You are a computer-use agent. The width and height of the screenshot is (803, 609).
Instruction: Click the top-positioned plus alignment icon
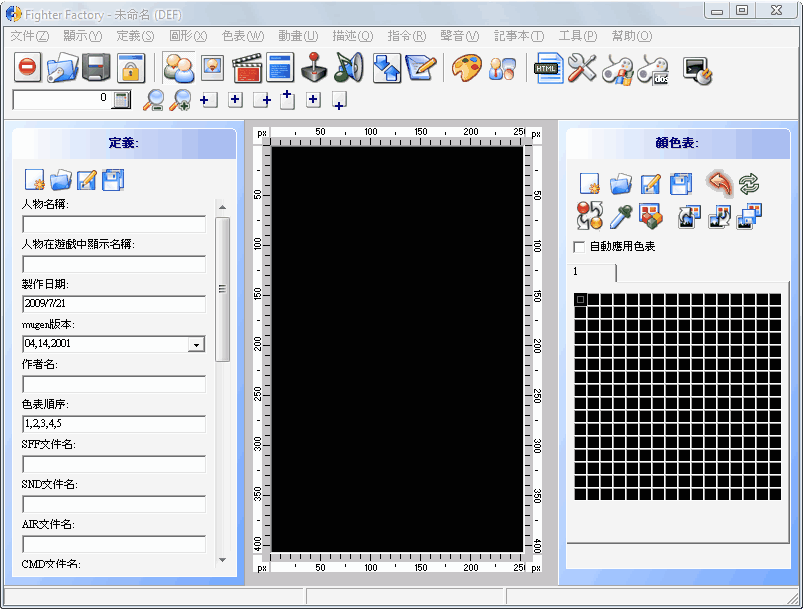pos(287,99)
